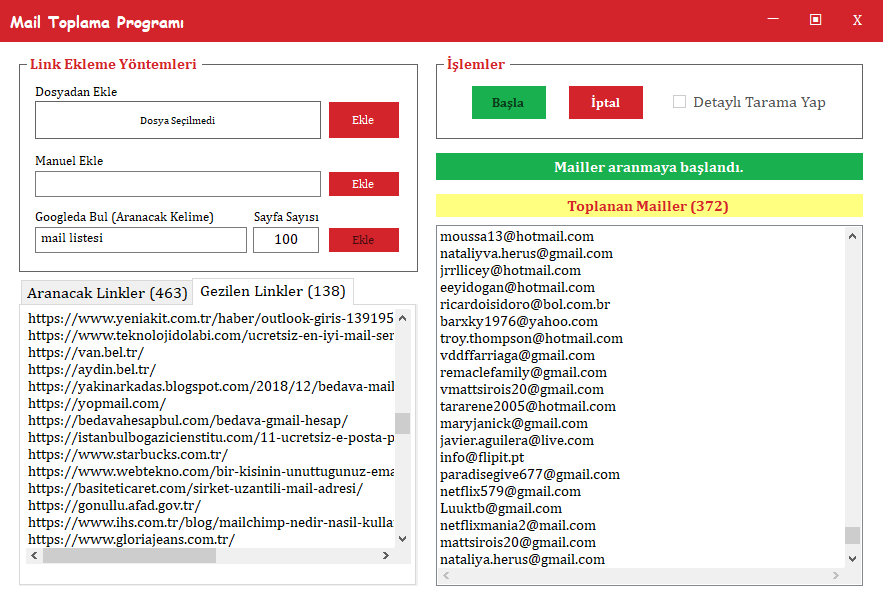
Task: Click up arrow of mail list scrollbar
Action: tap(852, 236)
